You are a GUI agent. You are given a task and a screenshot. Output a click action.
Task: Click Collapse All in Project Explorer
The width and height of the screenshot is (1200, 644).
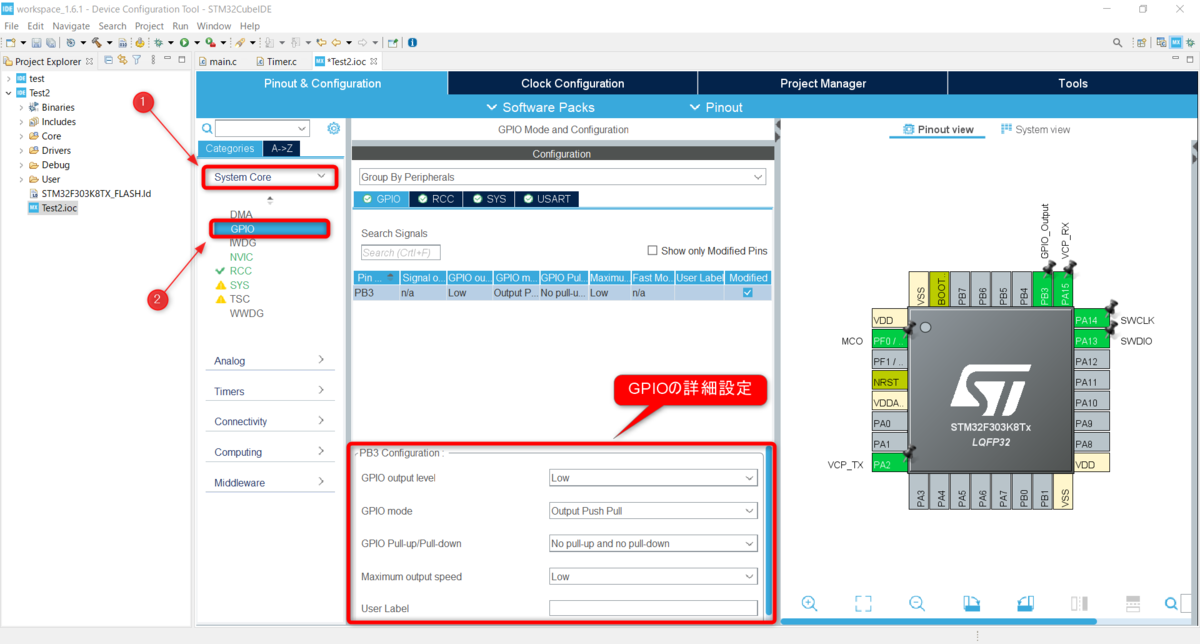pos(110,61)
